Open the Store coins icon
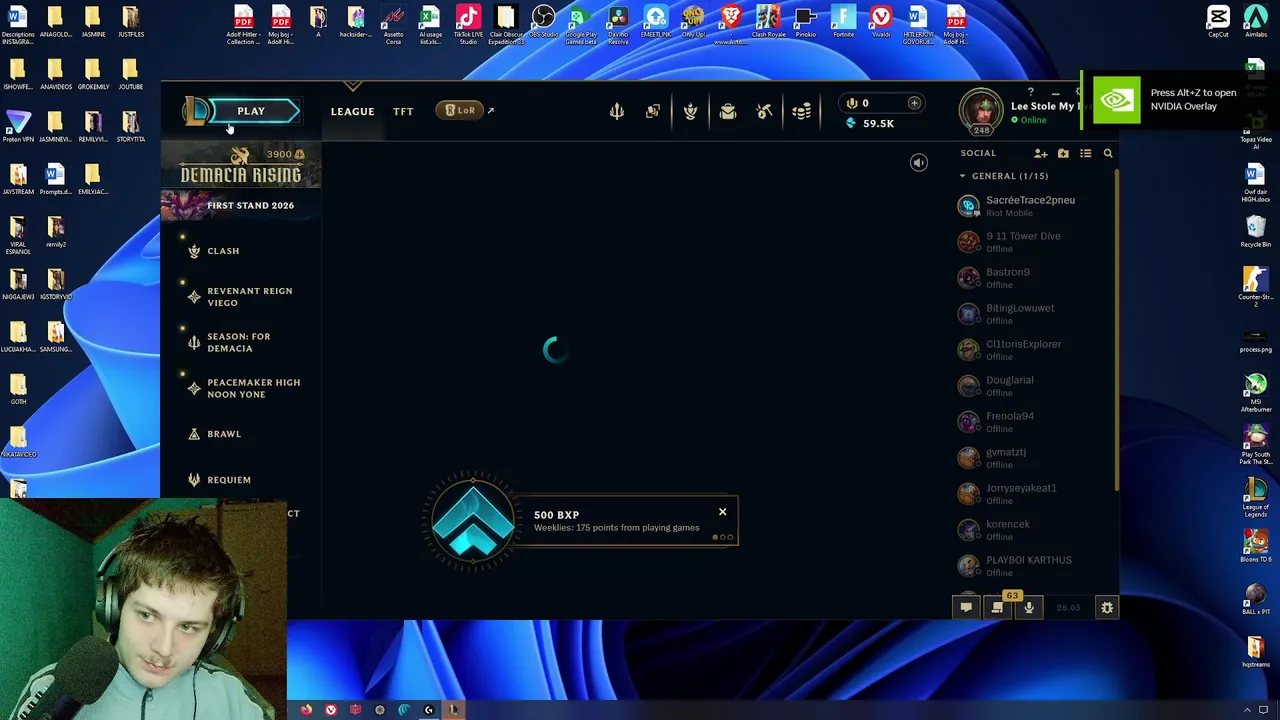Viewport: 1280px width, 720px height. click(801, 112)
